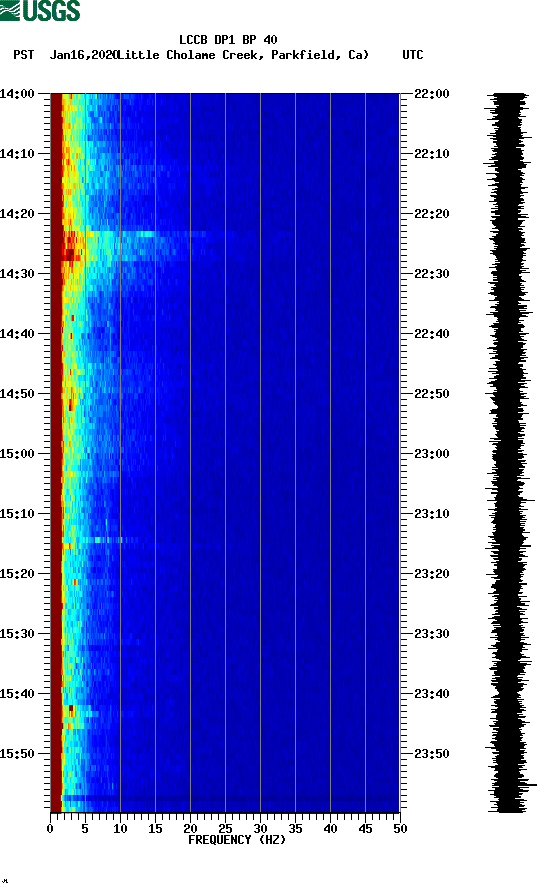552x892 pixels.
Task: Click the 50 Hz frequency tick label
Action: coord(401,829)
